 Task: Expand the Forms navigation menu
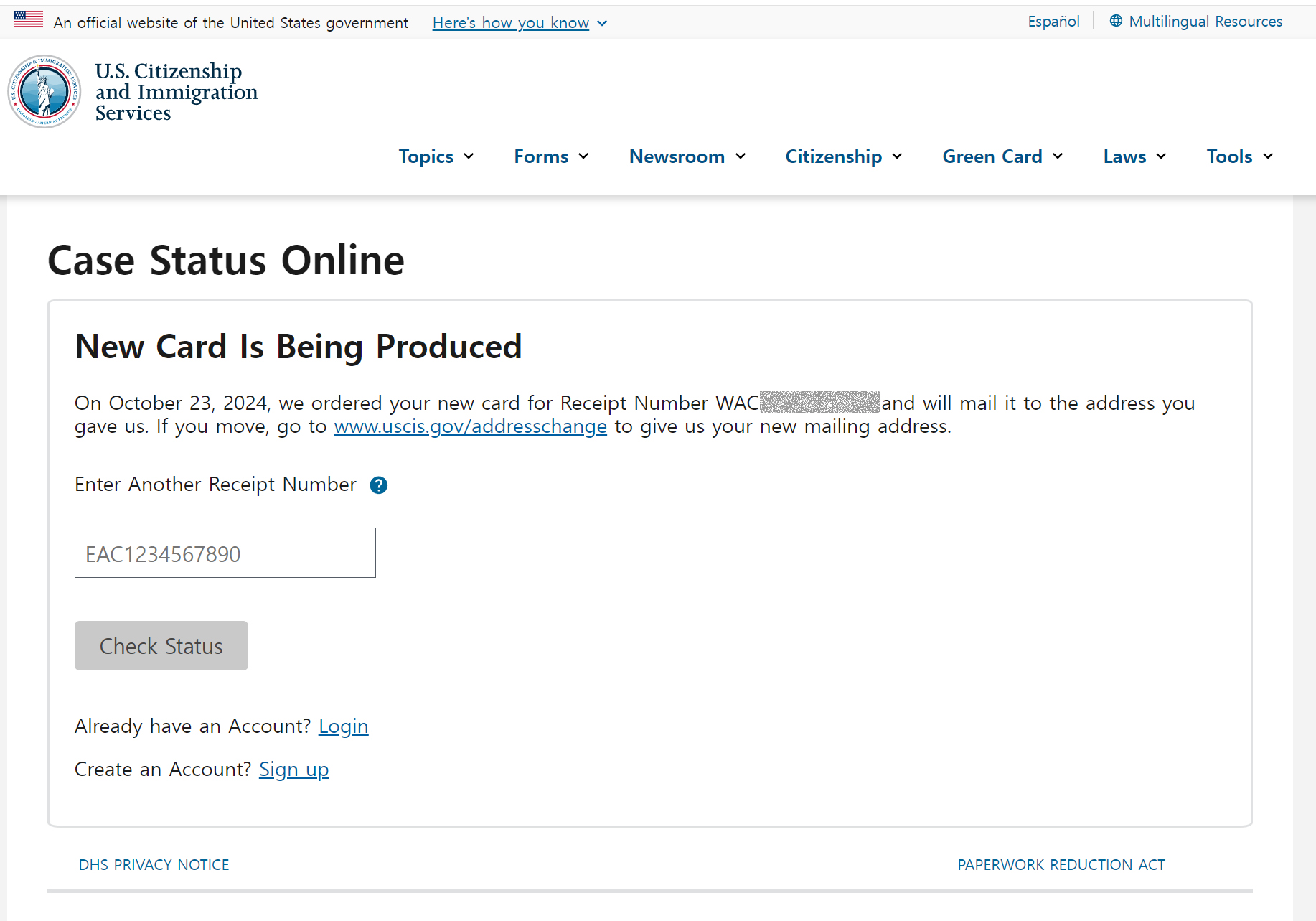pos(552,156)
